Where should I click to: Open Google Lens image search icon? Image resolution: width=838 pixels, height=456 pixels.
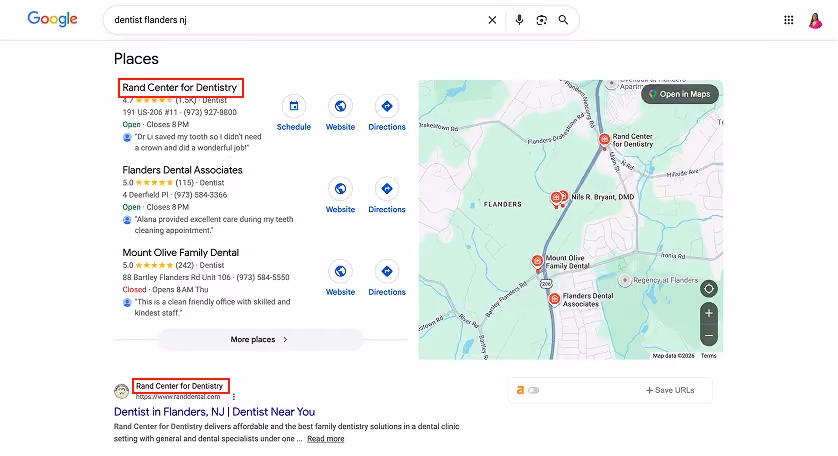pyautogui.click(x=541, y=20)
